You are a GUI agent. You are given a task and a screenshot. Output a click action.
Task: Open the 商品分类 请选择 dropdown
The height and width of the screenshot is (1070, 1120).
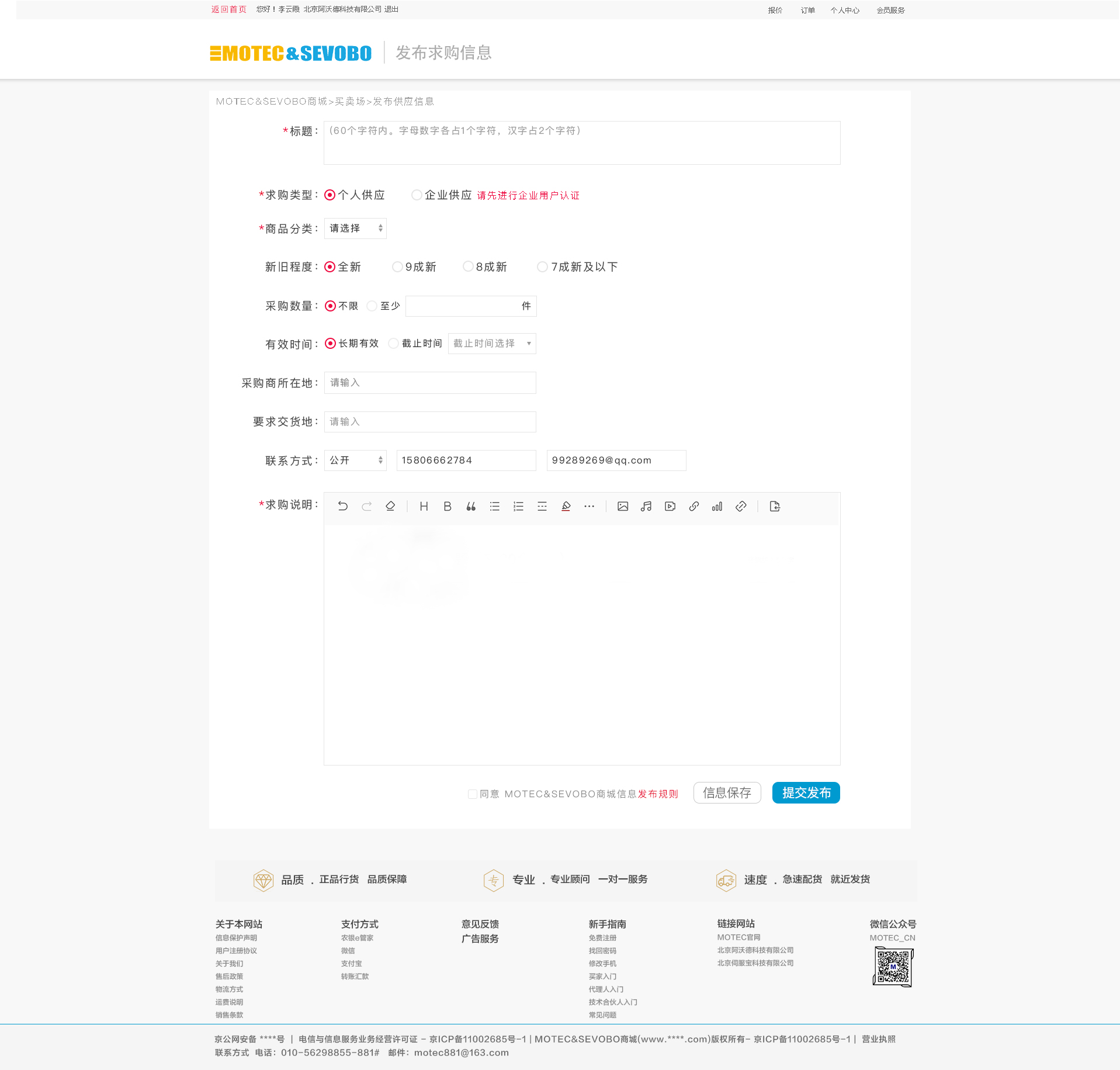point(355,228)
